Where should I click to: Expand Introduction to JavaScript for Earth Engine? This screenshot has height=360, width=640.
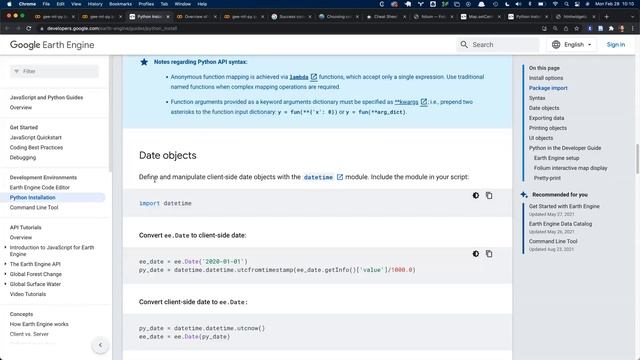click(x=5, y=247)
